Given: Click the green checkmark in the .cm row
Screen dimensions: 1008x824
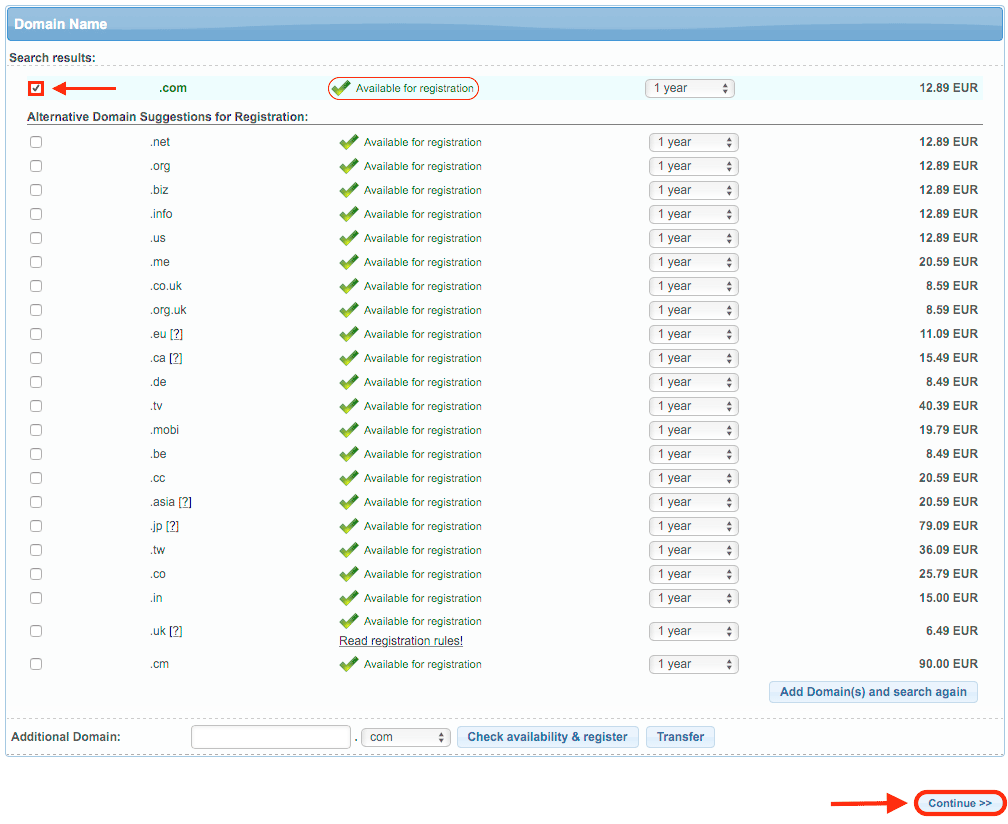Looking at the screenshot, I should 349,664.
